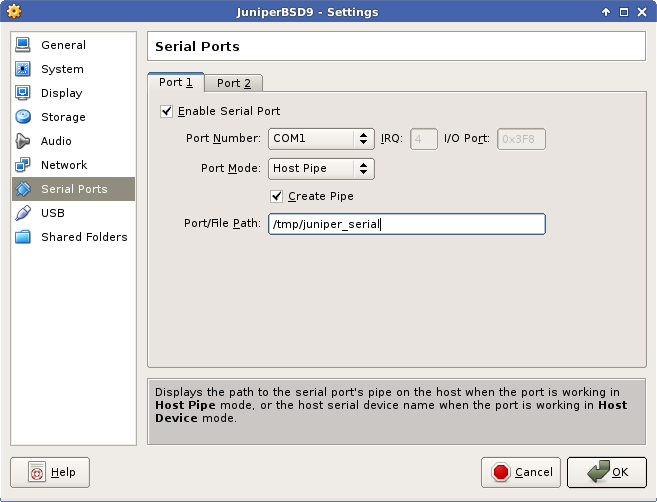Maximize the Settings window

pos(624,12)
